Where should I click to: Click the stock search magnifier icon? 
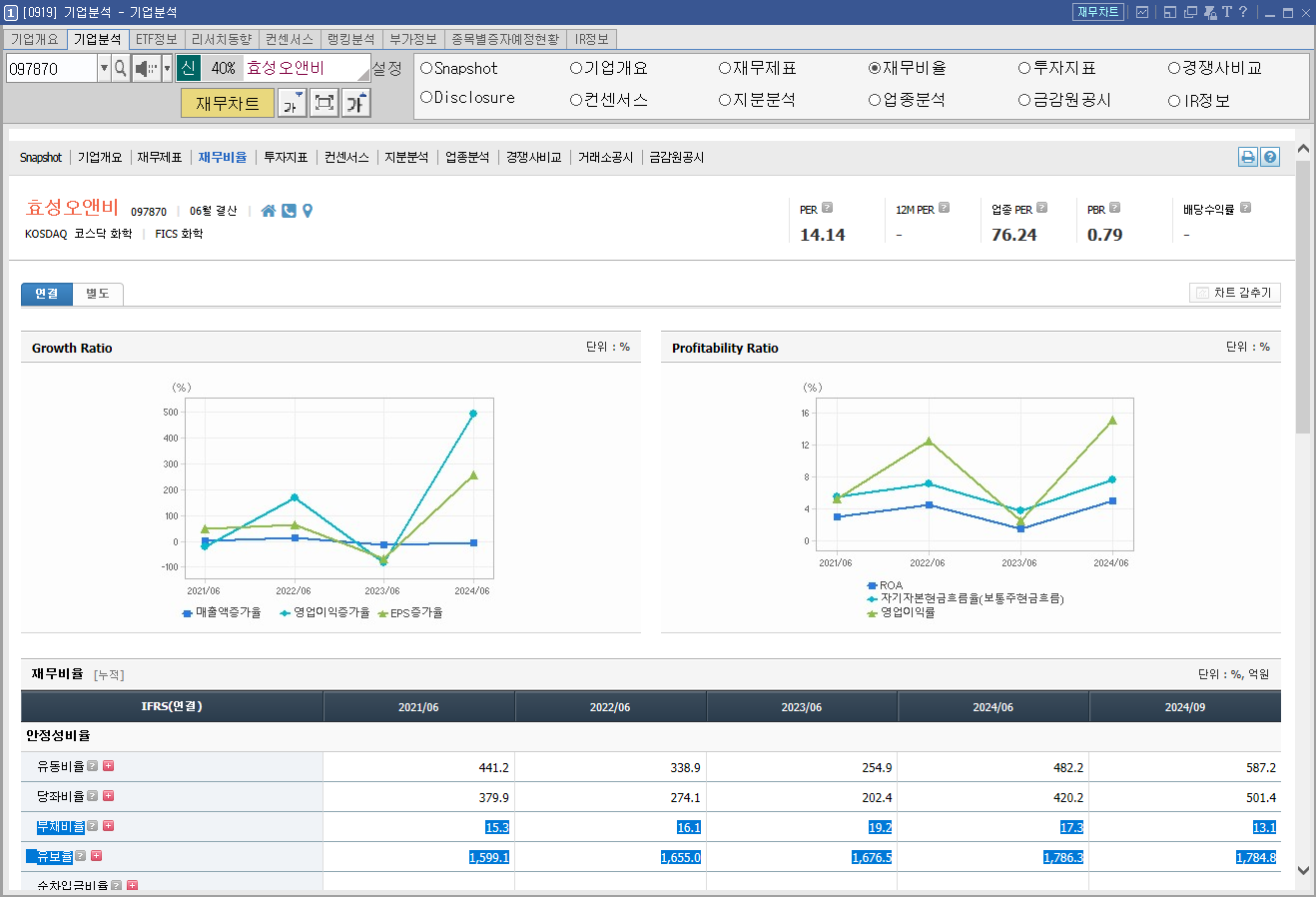[121, 69]
